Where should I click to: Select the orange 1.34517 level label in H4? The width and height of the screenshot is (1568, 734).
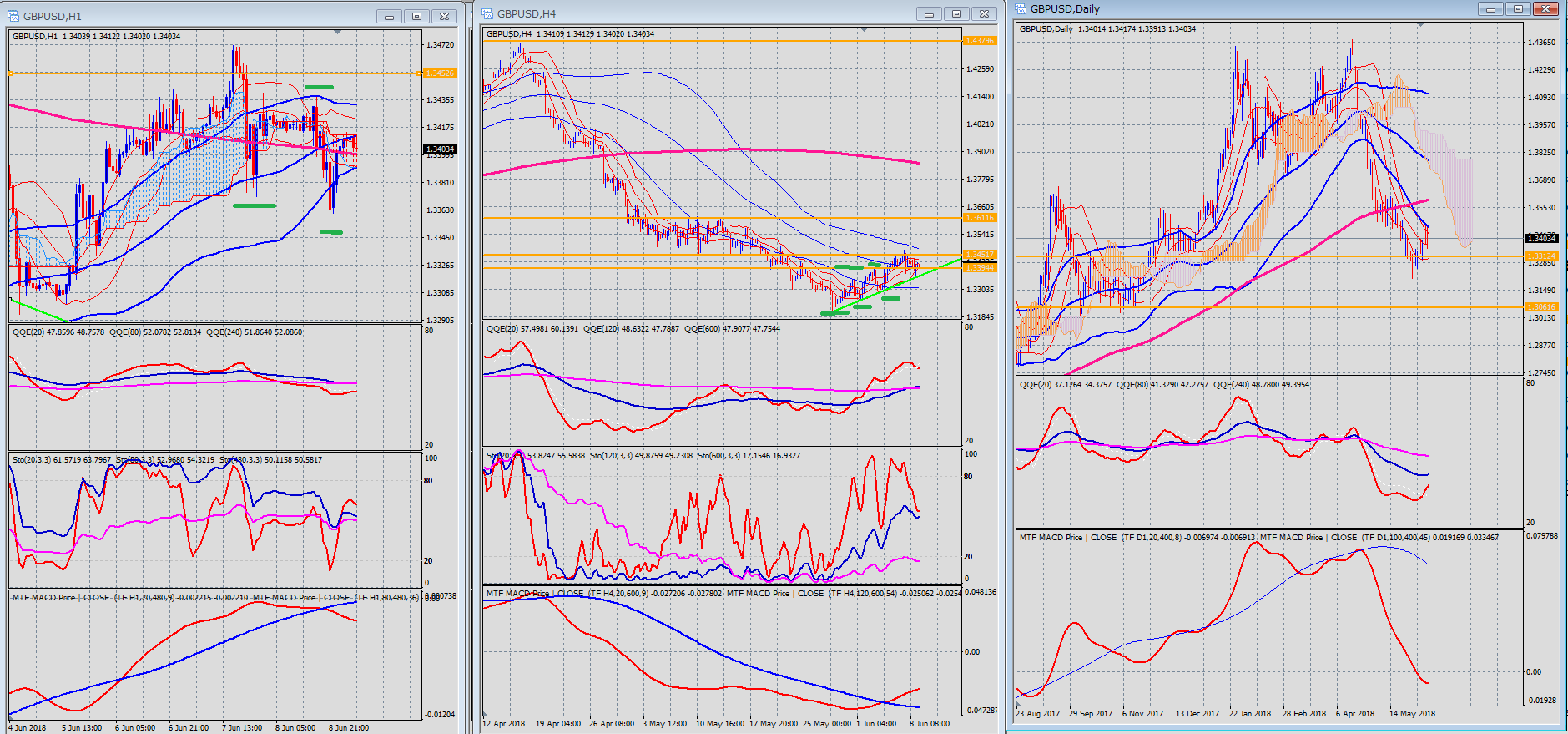point(979,255)
